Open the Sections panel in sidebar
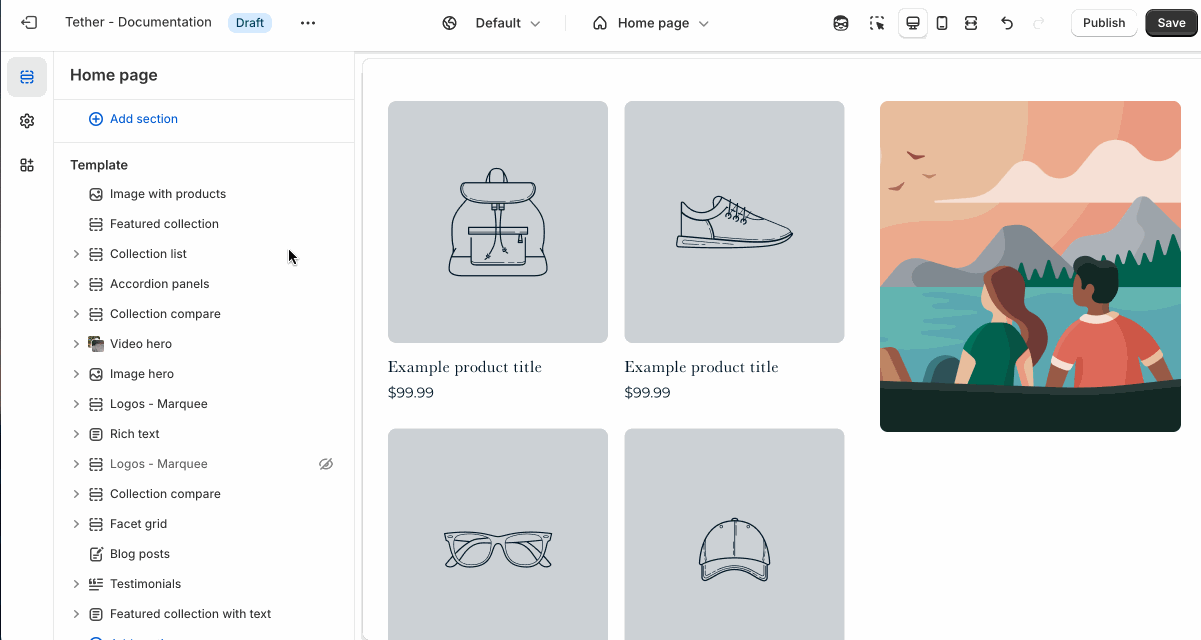The height and width of the screenshot is (640, 1201). point(27,77)
